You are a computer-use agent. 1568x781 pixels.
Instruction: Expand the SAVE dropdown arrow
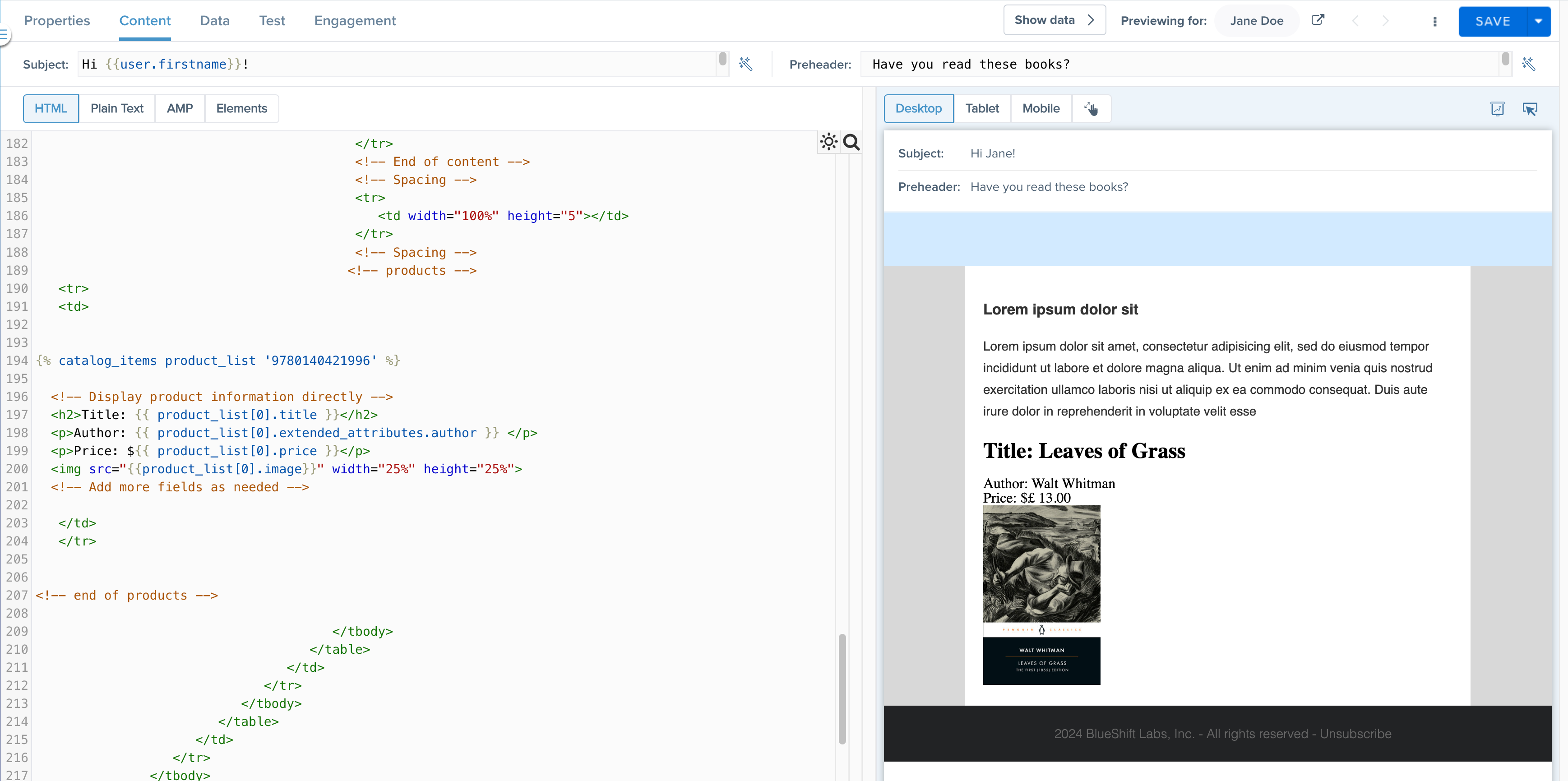point(1539,21)
